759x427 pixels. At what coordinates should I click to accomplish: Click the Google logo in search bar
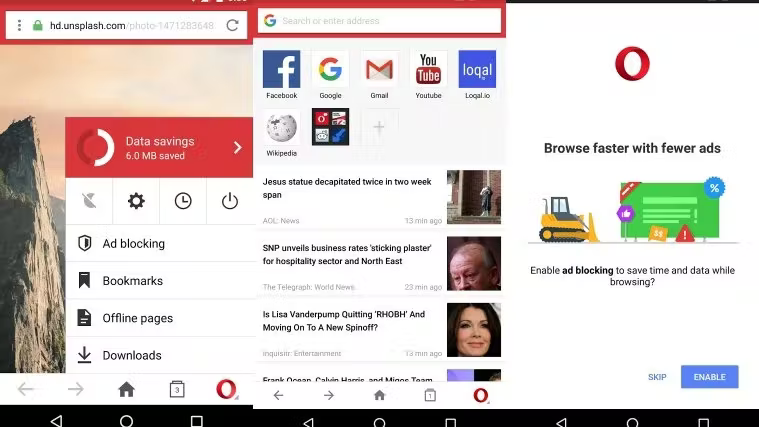(270, 20)
